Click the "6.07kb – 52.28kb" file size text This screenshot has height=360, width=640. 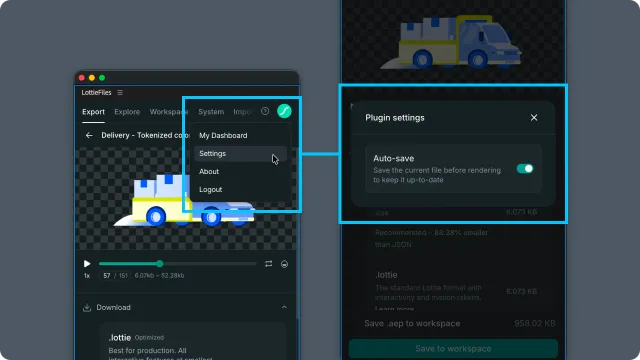pyautogui.click(x=159, y=276)
